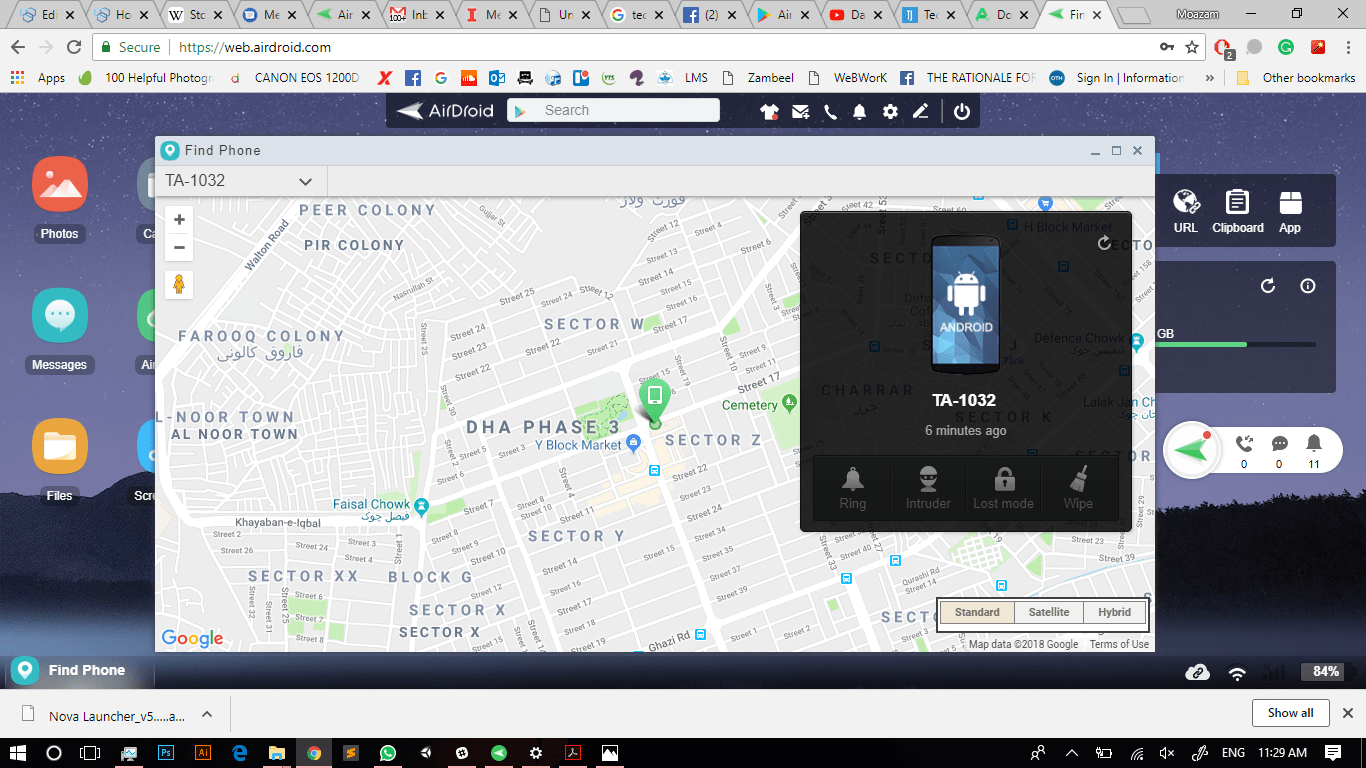Click the Intruder icon in device panel

[x=928, y=478]
